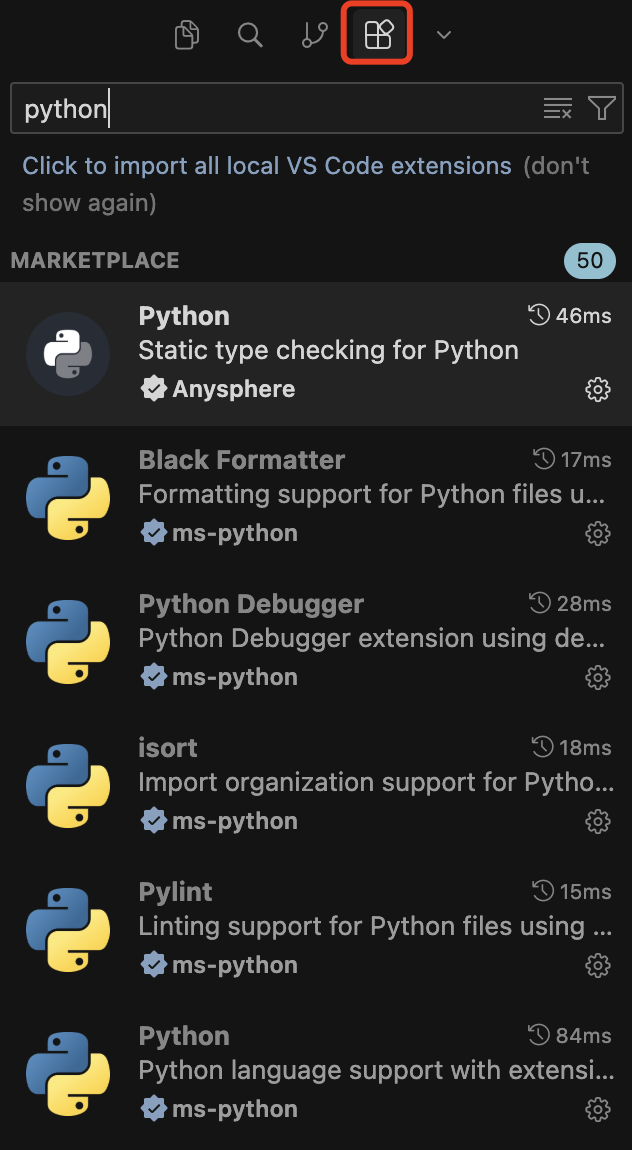Screen dimensions: 632x1150
Task: Open the Search view icon
Action: 251,34
